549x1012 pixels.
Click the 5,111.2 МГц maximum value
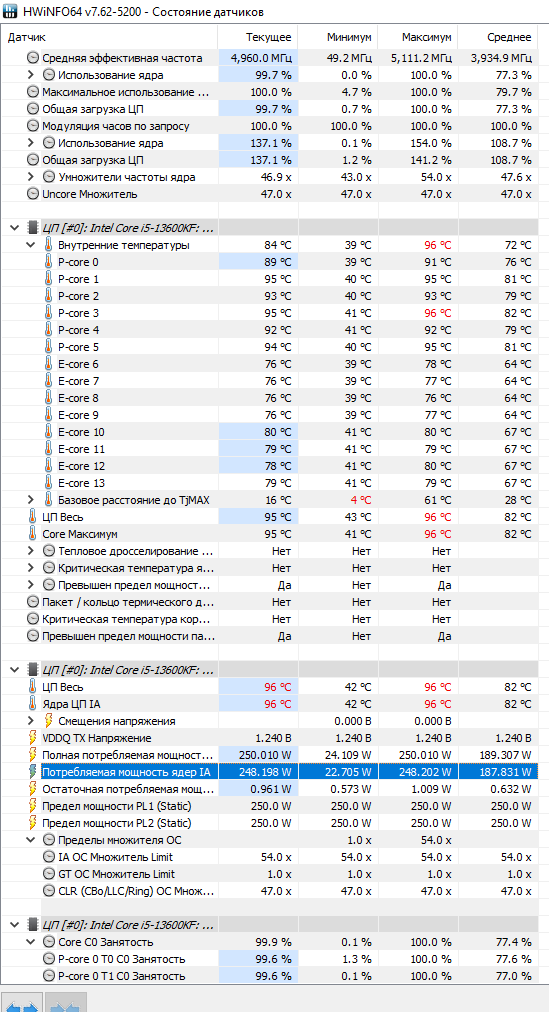[x=421, y=58]
